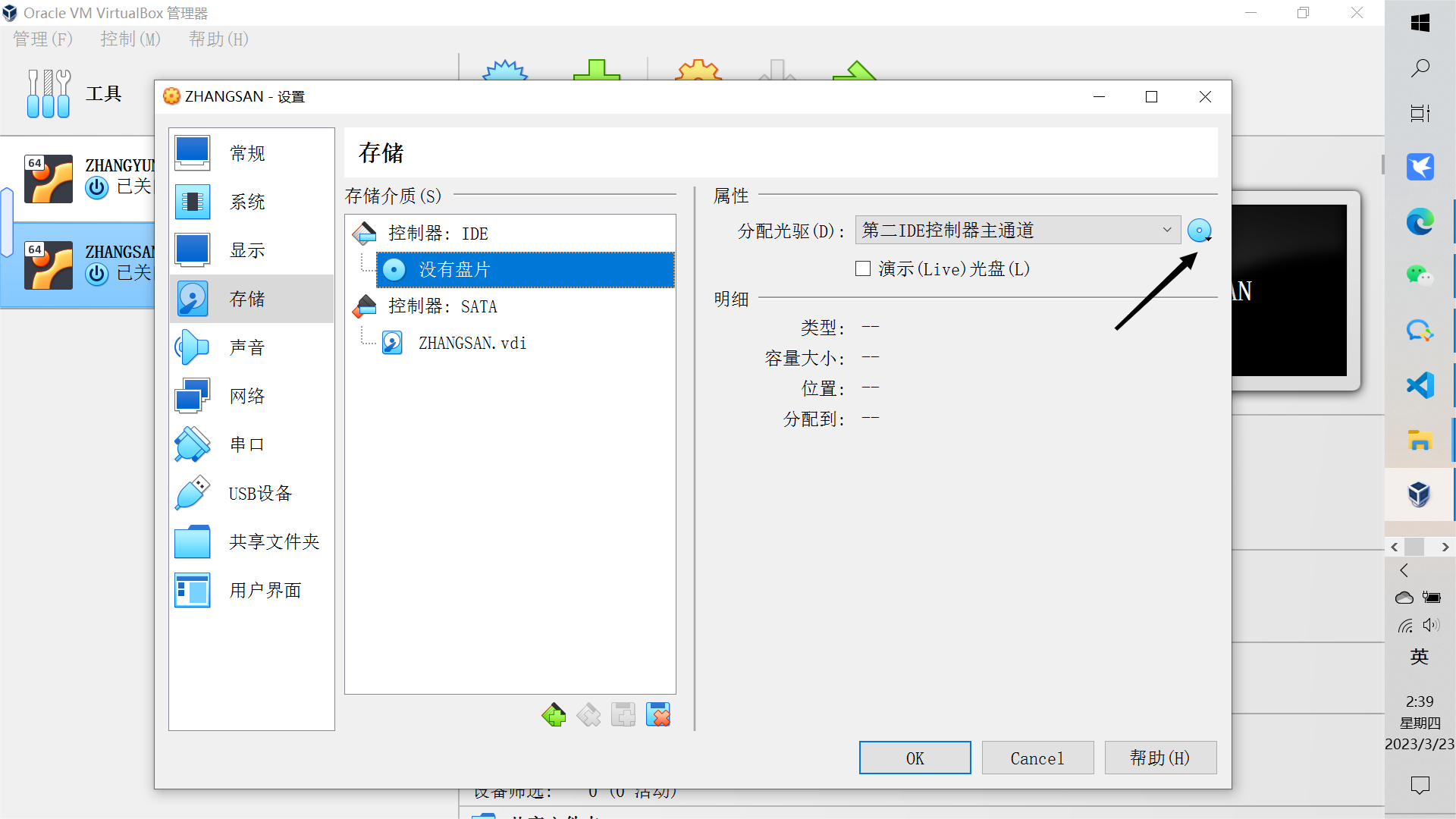Open the blue bird app in taskbar
The image size is (1456, 819).
[x=1420, y=167]
